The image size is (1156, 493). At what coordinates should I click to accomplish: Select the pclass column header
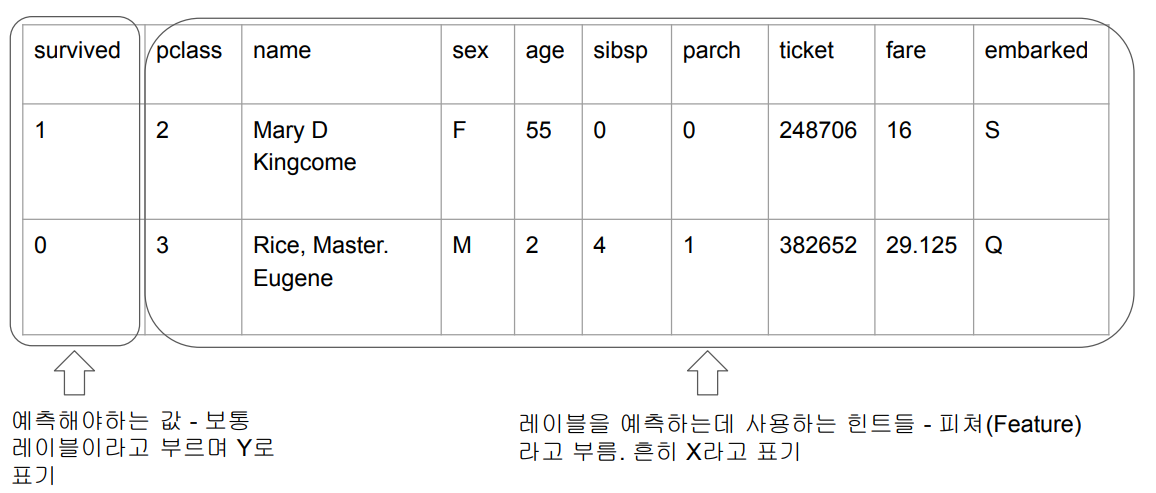coord(189,51)
